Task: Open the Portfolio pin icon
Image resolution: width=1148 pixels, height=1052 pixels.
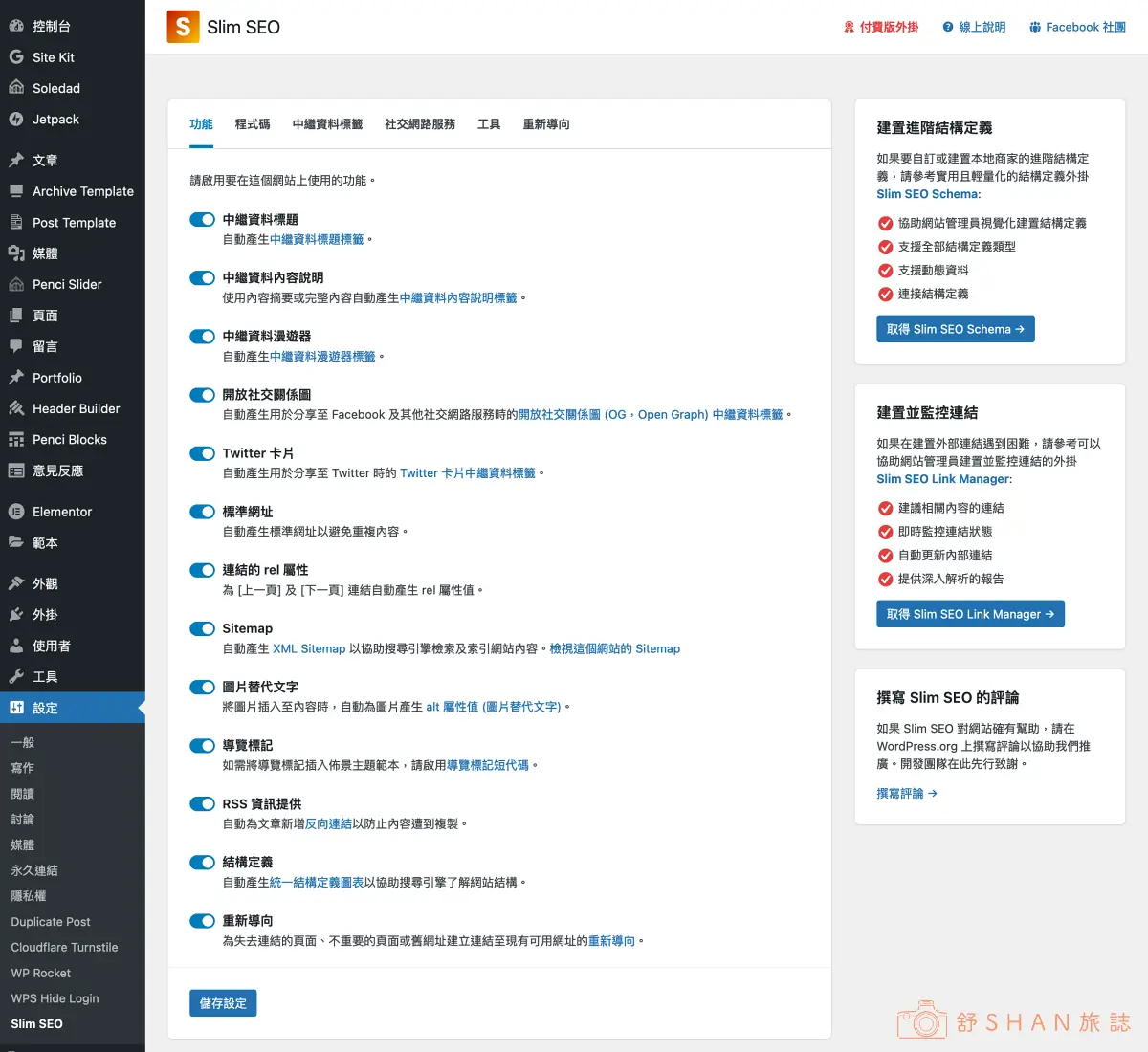Action: point(16,378)
